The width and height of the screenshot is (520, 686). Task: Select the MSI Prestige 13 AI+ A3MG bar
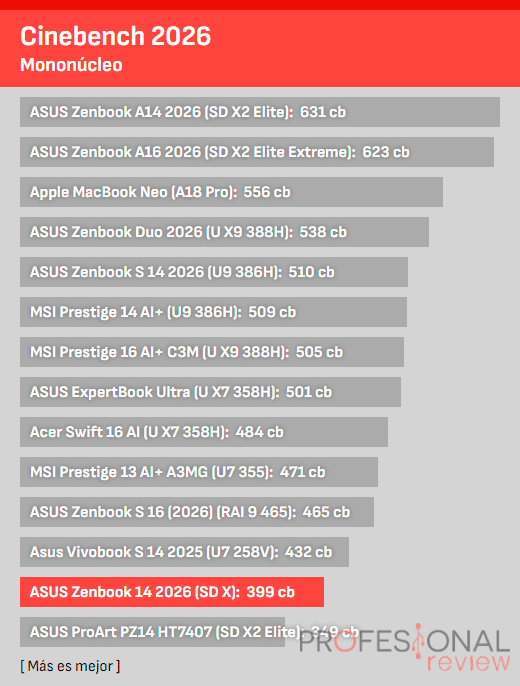point(199,472)
